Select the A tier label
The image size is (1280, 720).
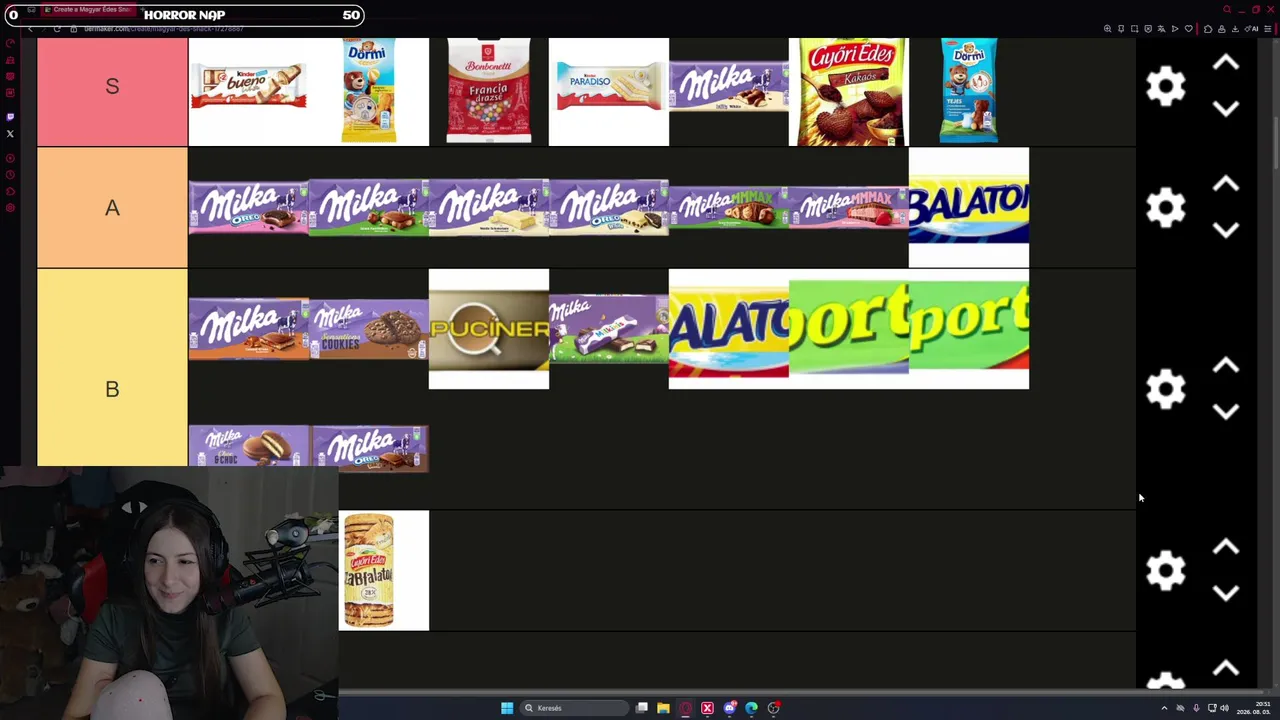click(x=112, y=208)
